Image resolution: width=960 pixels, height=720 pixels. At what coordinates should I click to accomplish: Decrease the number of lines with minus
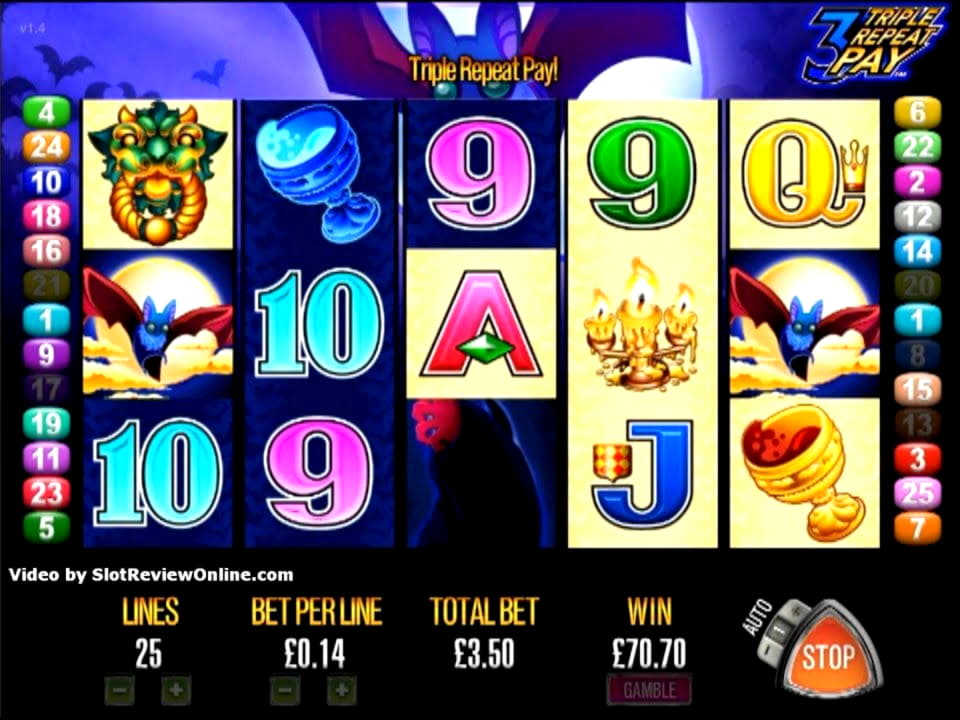pos(119,691)
